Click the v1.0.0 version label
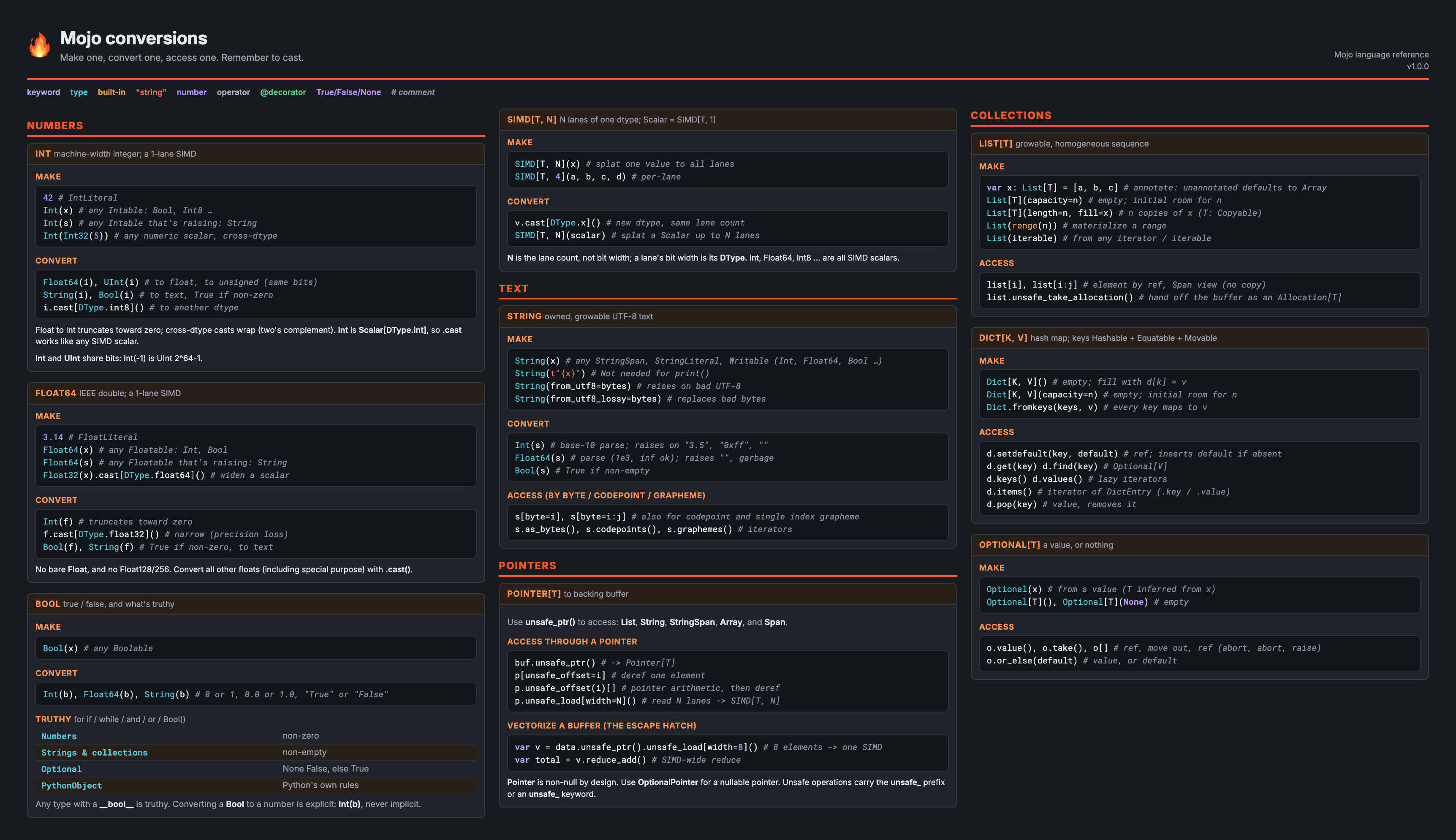The width and height of the screenshot is (1456, 840). pyautogui.click(x=1417, y=66)
